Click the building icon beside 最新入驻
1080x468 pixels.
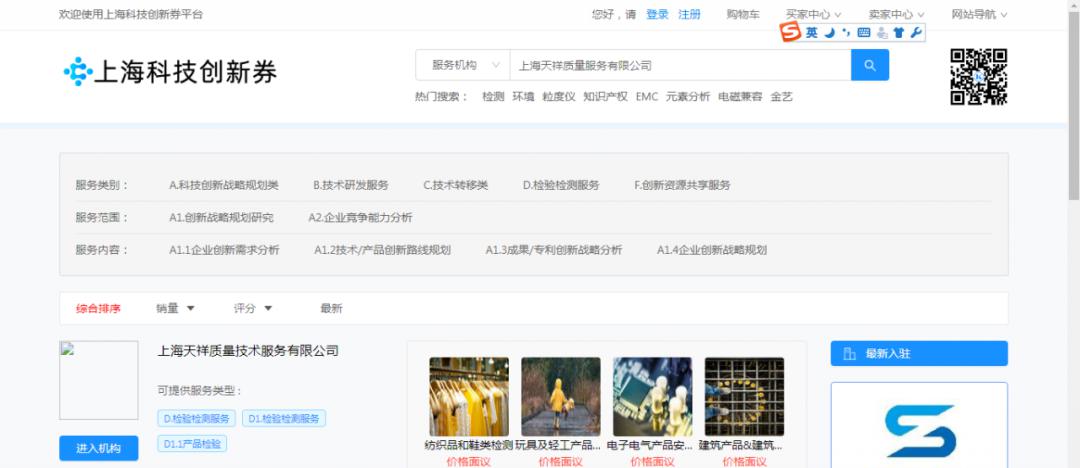[849, 354]
